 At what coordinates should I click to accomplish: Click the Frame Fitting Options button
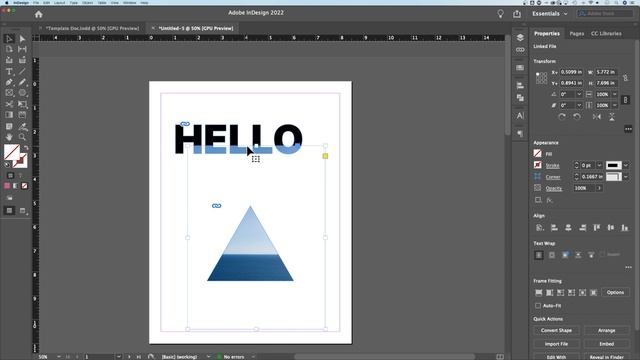(615, 292)
